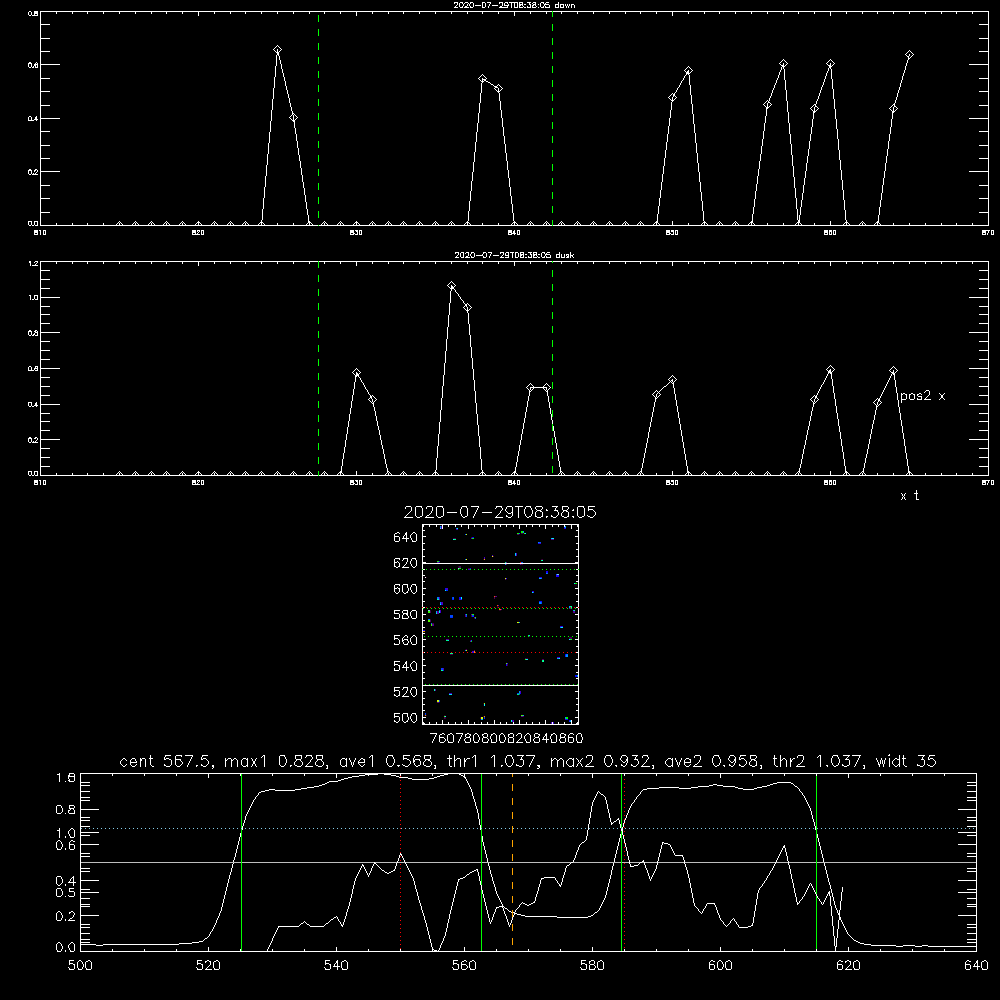Click the solid white line near 620 in small image

point(500,564)
